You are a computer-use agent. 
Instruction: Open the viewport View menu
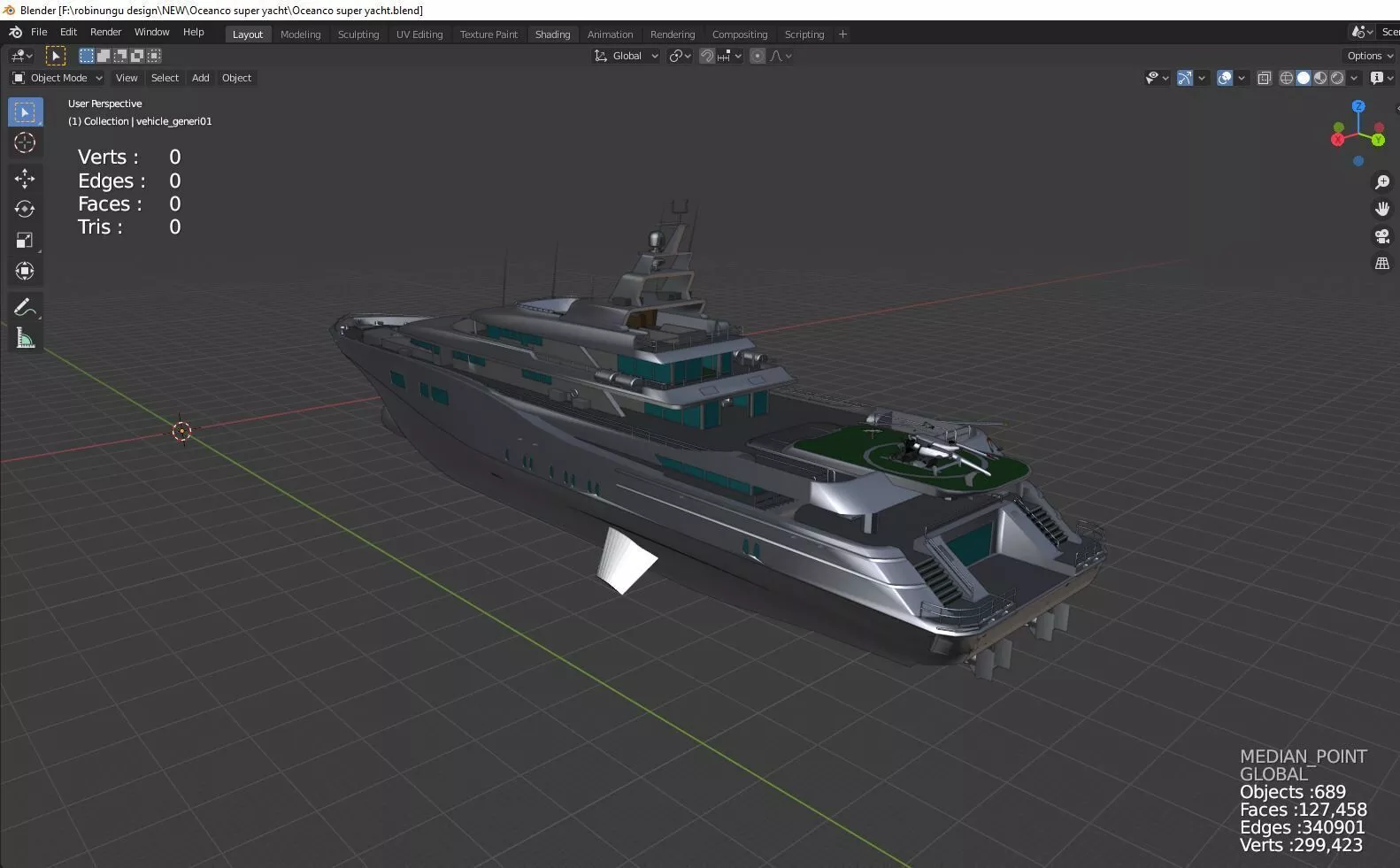click(x=127, y=78)
